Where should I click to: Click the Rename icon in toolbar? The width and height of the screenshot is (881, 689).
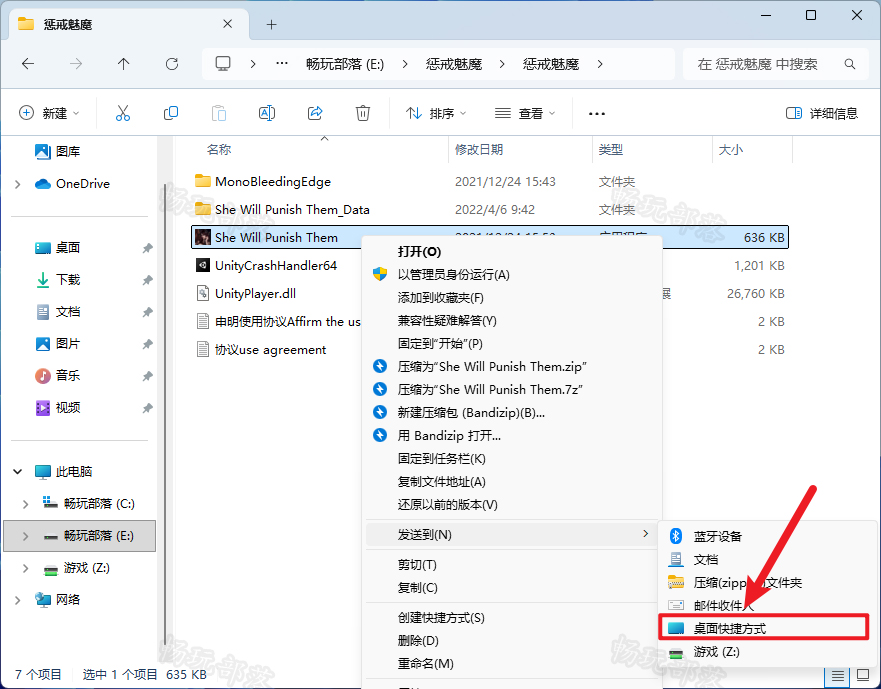(267, 113)
